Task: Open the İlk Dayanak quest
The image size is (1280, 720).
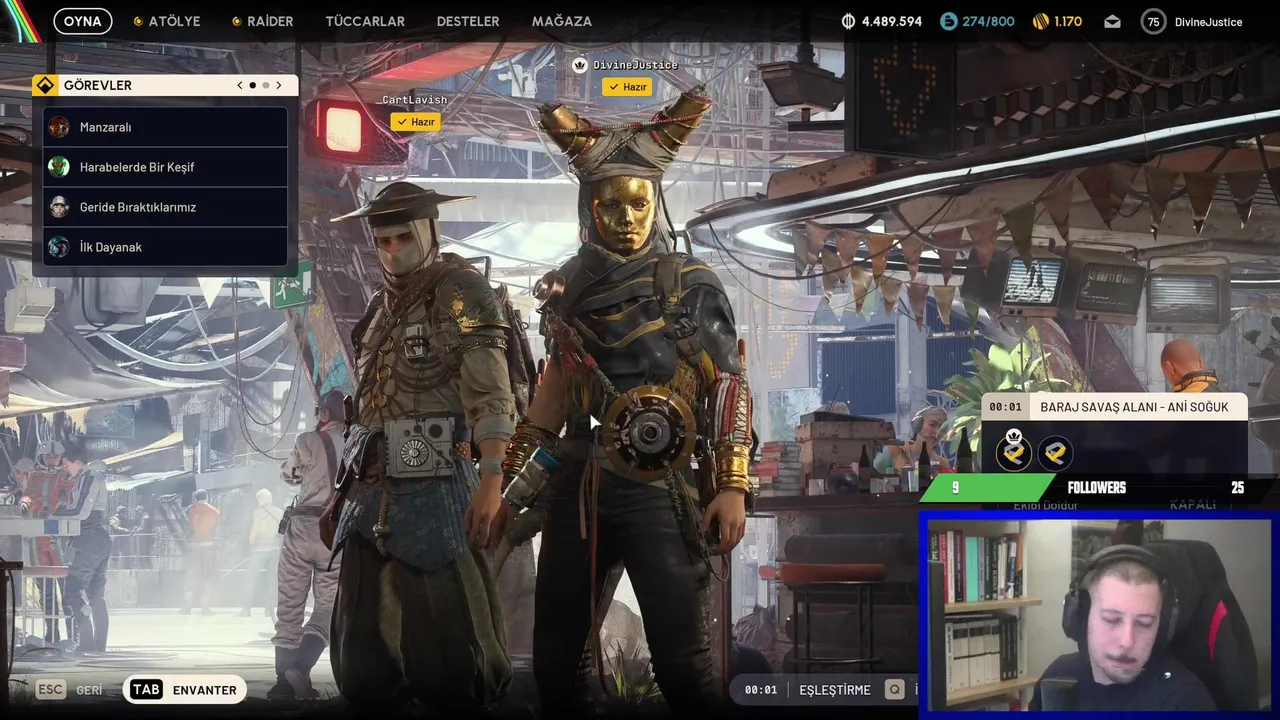Action: click(165, 247)
